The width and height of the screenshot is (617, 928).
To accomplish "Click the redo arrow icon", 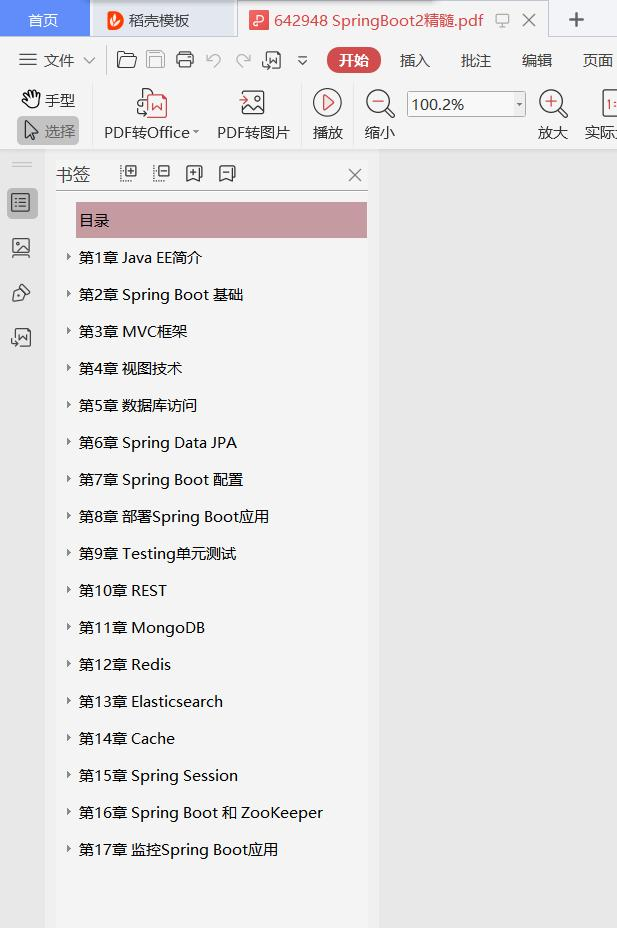I will click(x=243, y=60).
